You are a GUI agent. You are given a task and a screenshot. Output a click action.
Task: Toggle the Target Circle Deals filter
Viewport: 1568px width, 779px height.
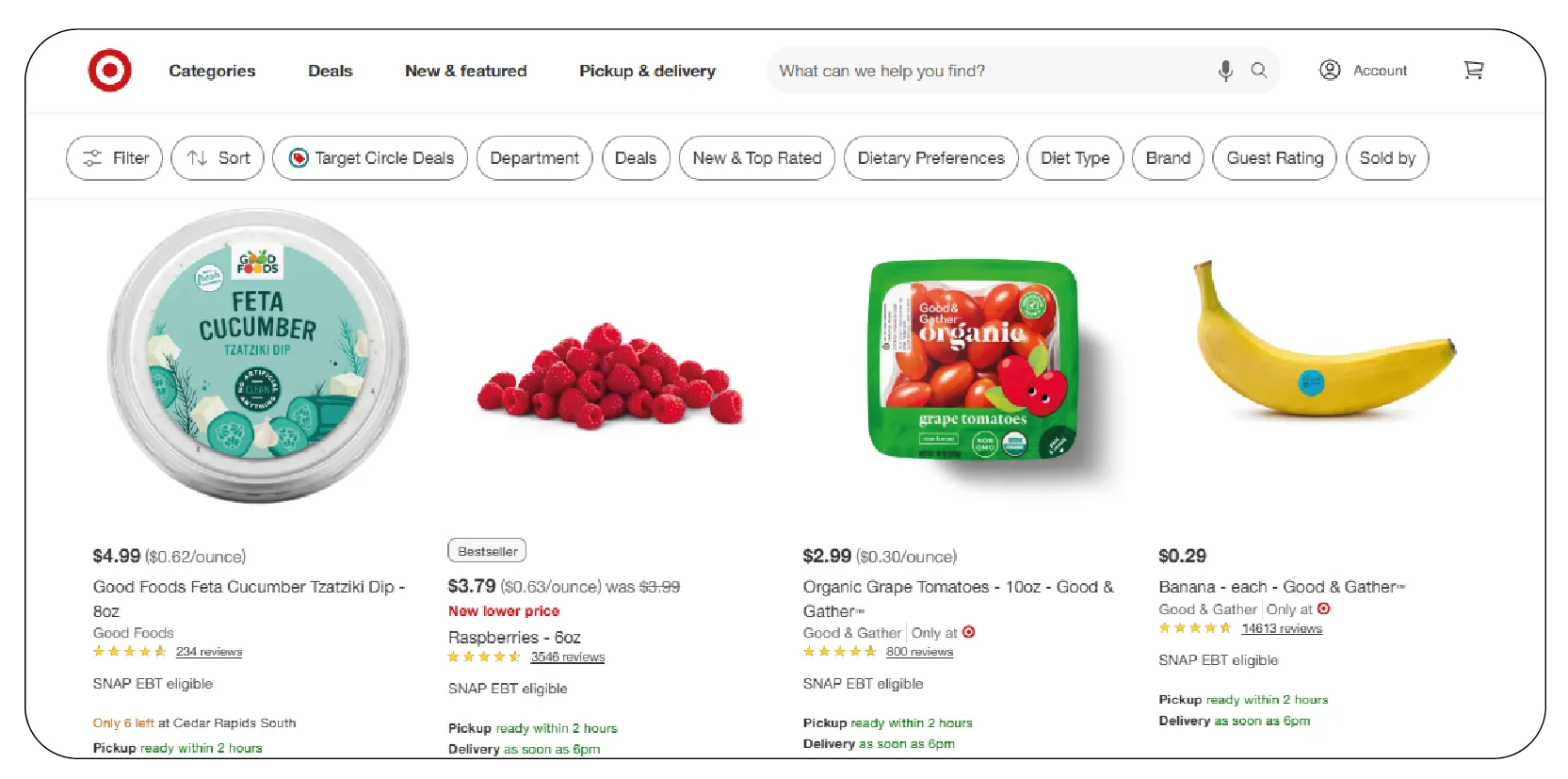tap(370, 158)
